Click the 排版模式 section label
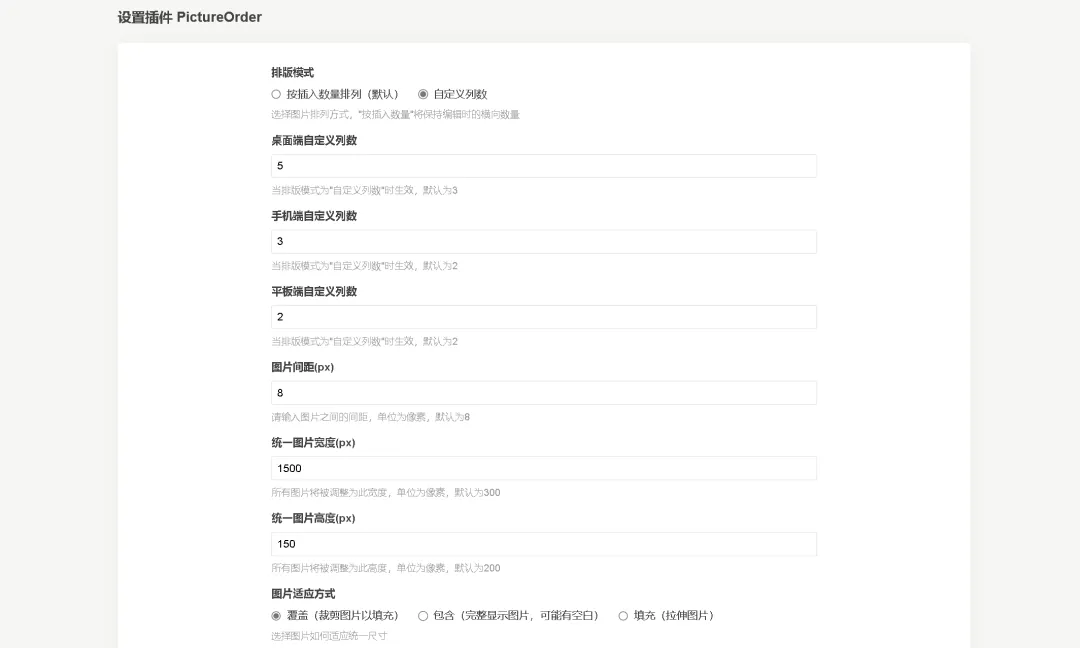This screenshot has height=648, width=1080. (292, 73)
